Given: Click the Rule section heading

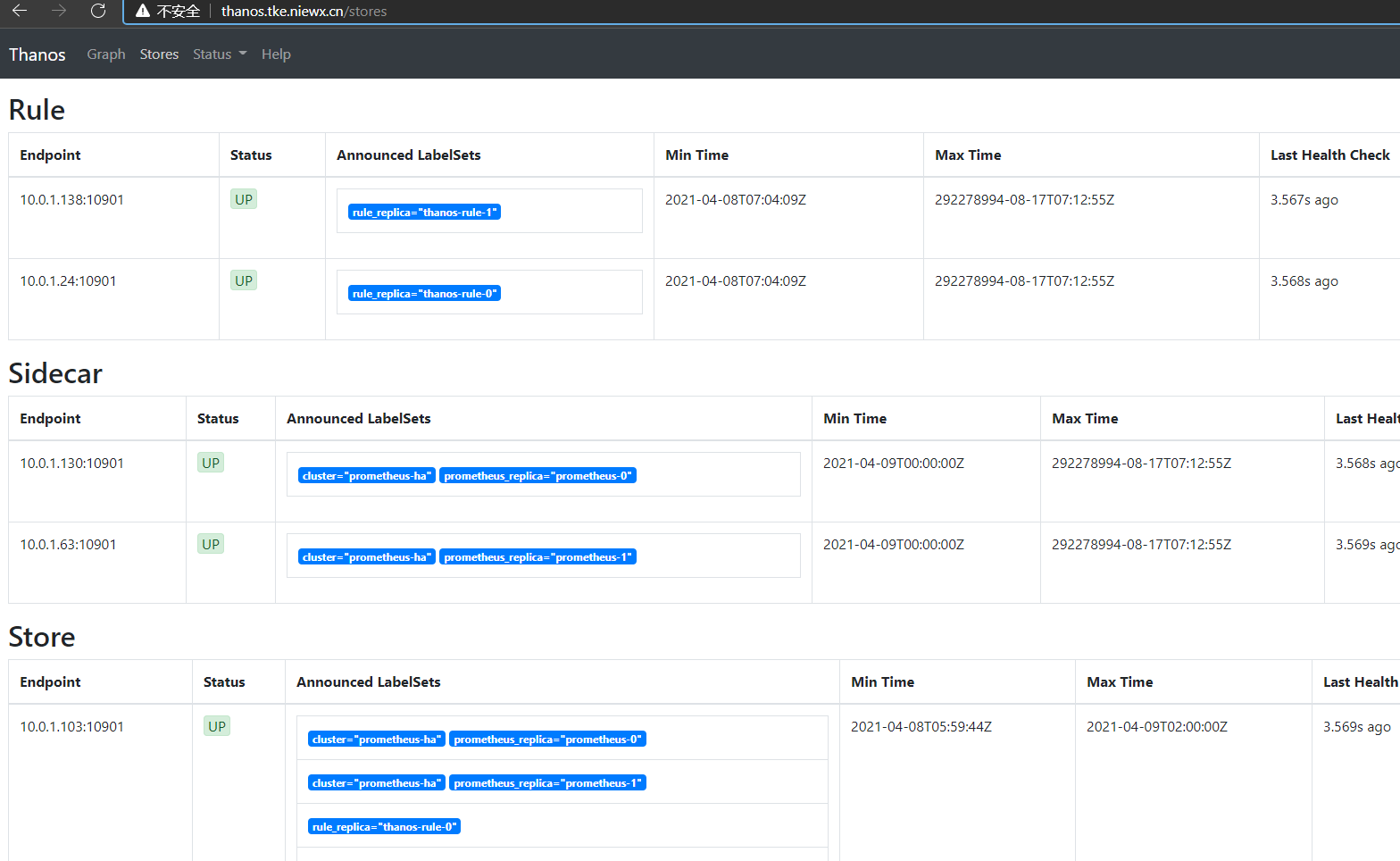Looking at the screenshot, I should [x=37, y=110].
